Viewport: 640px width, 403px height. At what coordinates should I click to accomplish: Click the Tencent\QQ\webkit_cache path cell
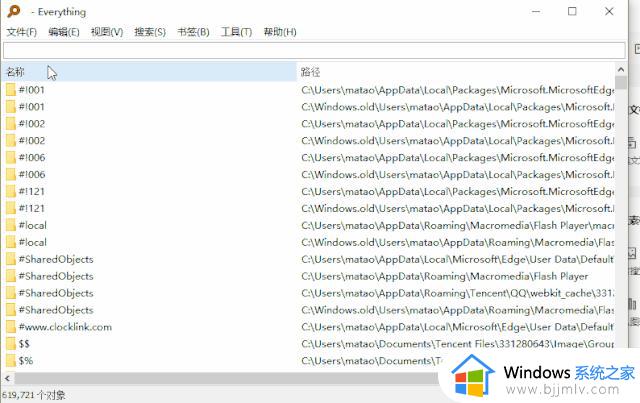(x=457, y=293)
